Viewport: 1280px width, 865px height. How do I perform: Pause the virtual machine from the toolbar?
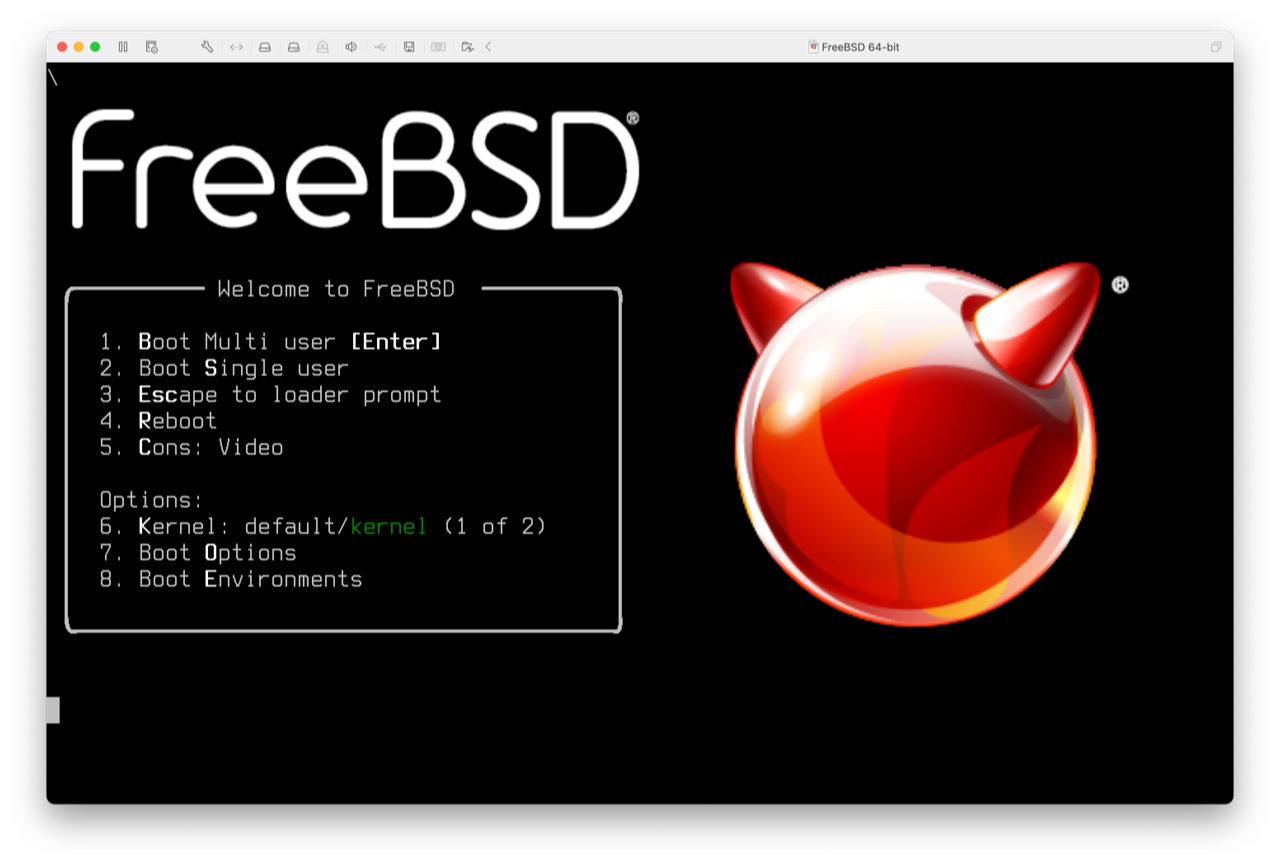pos(123,47)
